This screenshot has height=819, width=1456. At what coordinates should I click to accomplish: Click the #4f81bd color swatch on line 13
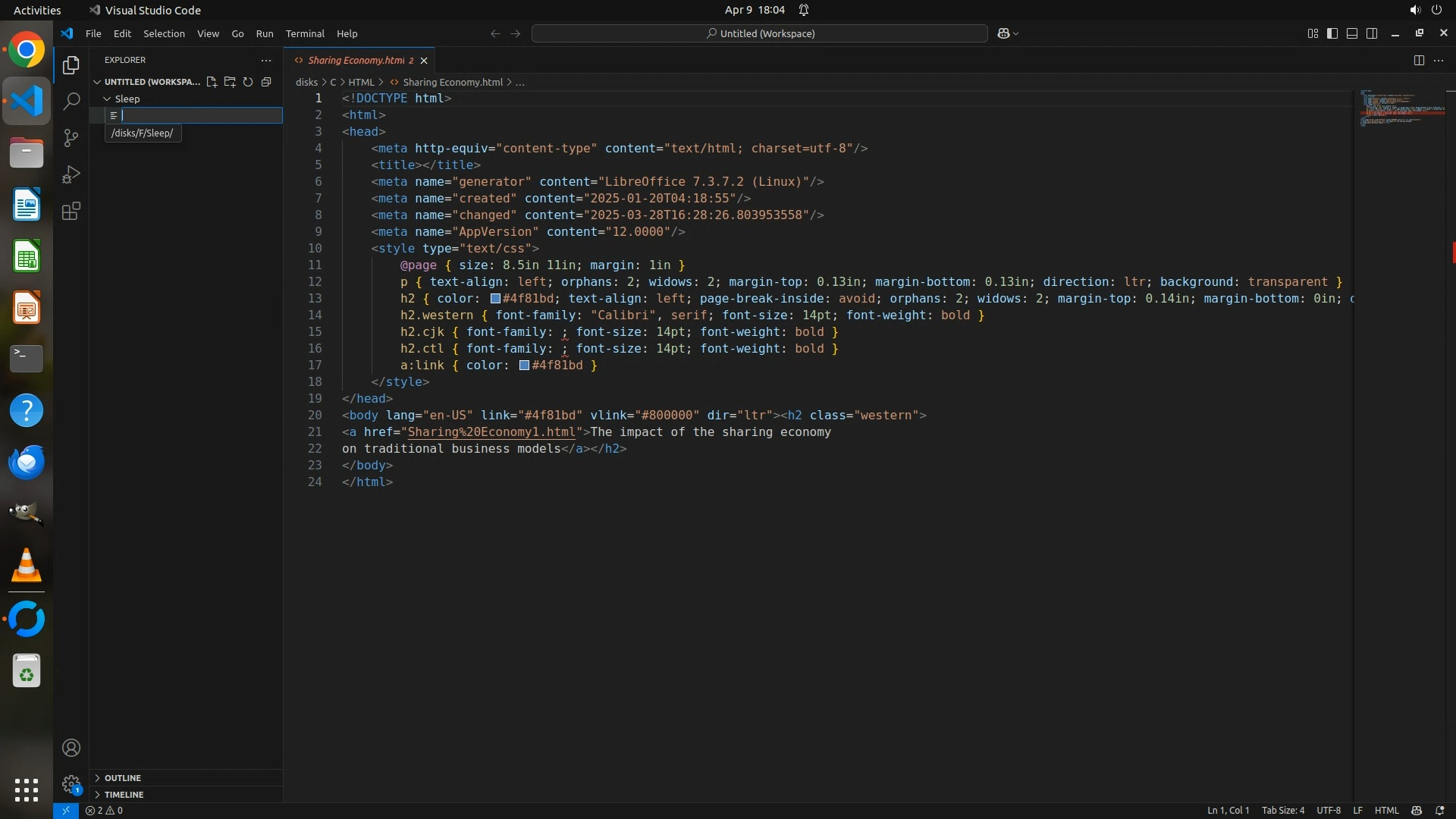click(495, 299)
